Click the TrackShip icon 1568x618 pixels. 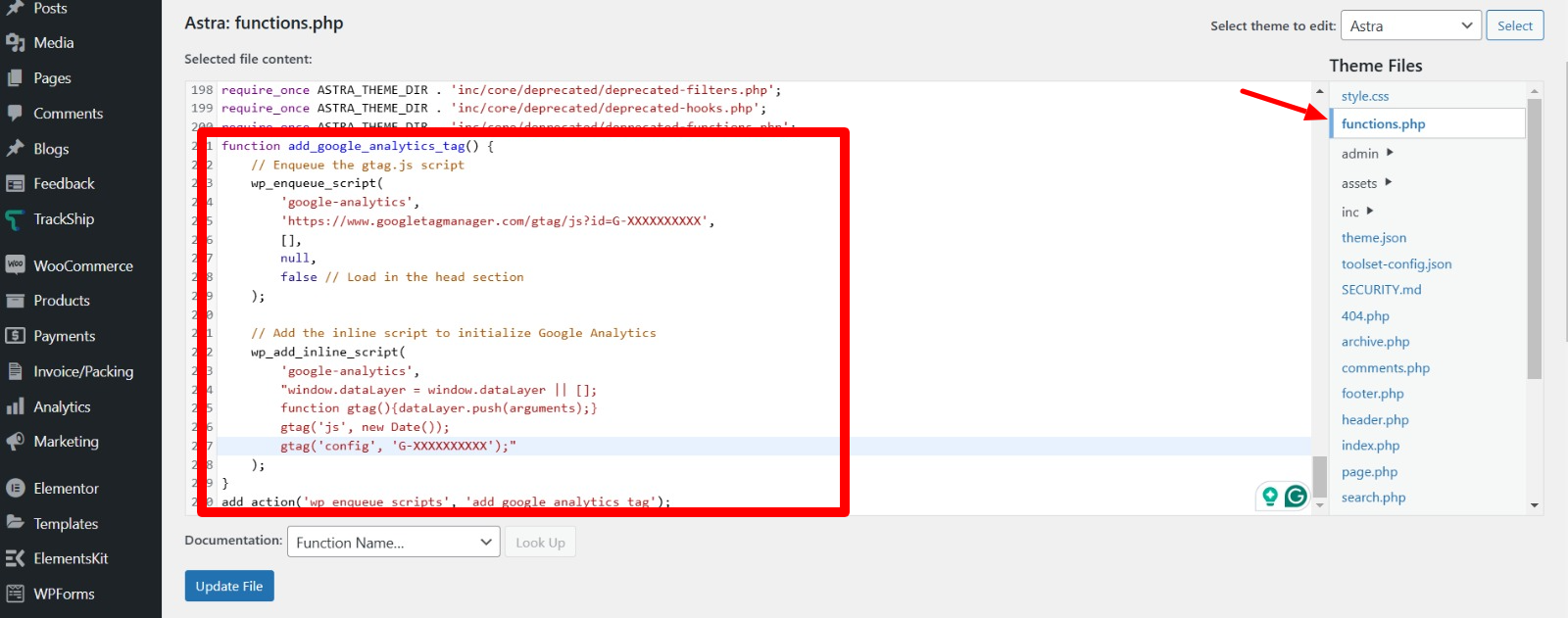pyautogui.click(x=15, y=219)
